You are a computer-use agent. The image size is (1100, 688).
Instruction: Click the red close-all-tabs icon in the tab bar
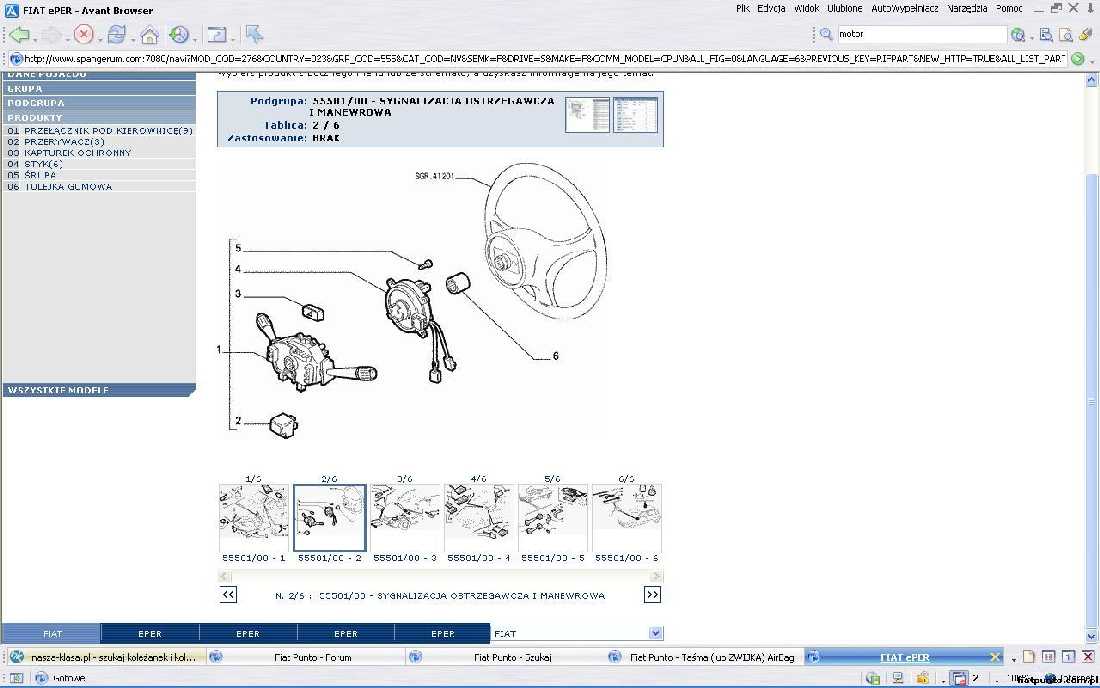pos(1088,657)
